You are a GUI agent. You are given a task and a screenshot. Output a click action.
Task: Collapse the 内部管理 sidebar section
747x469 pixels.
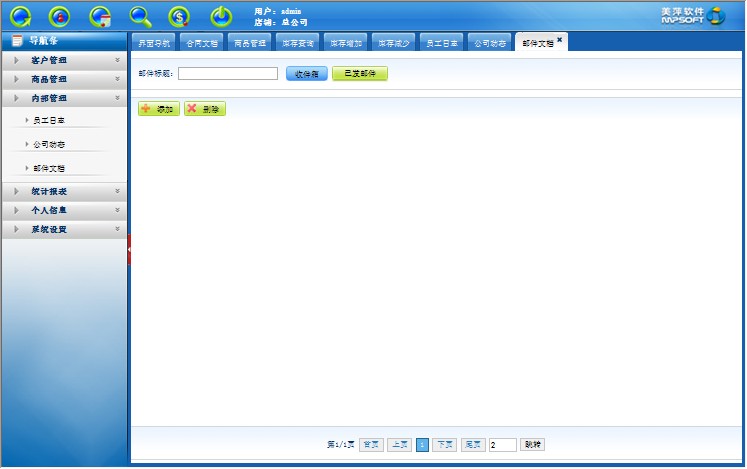point(65,98)
